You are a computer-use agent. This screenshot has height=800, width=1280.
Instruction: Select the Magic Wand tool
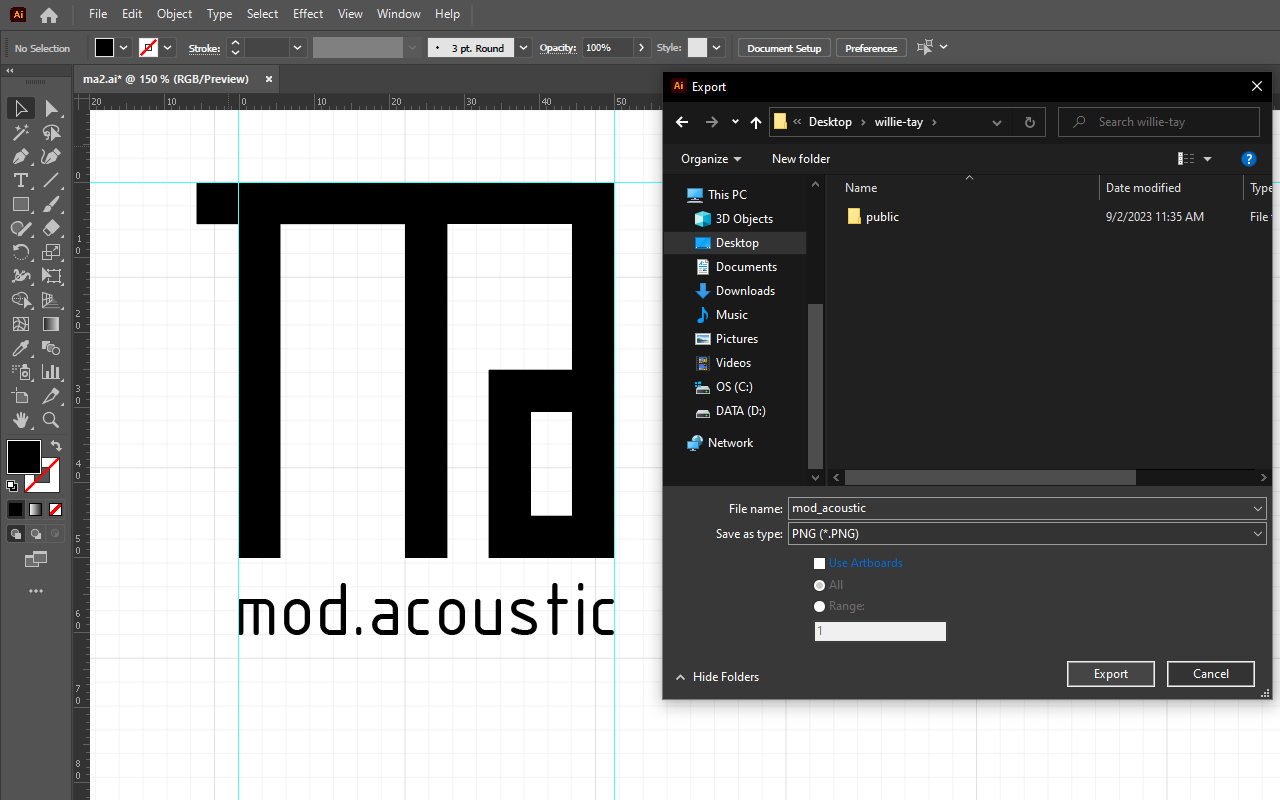point(21,132)
